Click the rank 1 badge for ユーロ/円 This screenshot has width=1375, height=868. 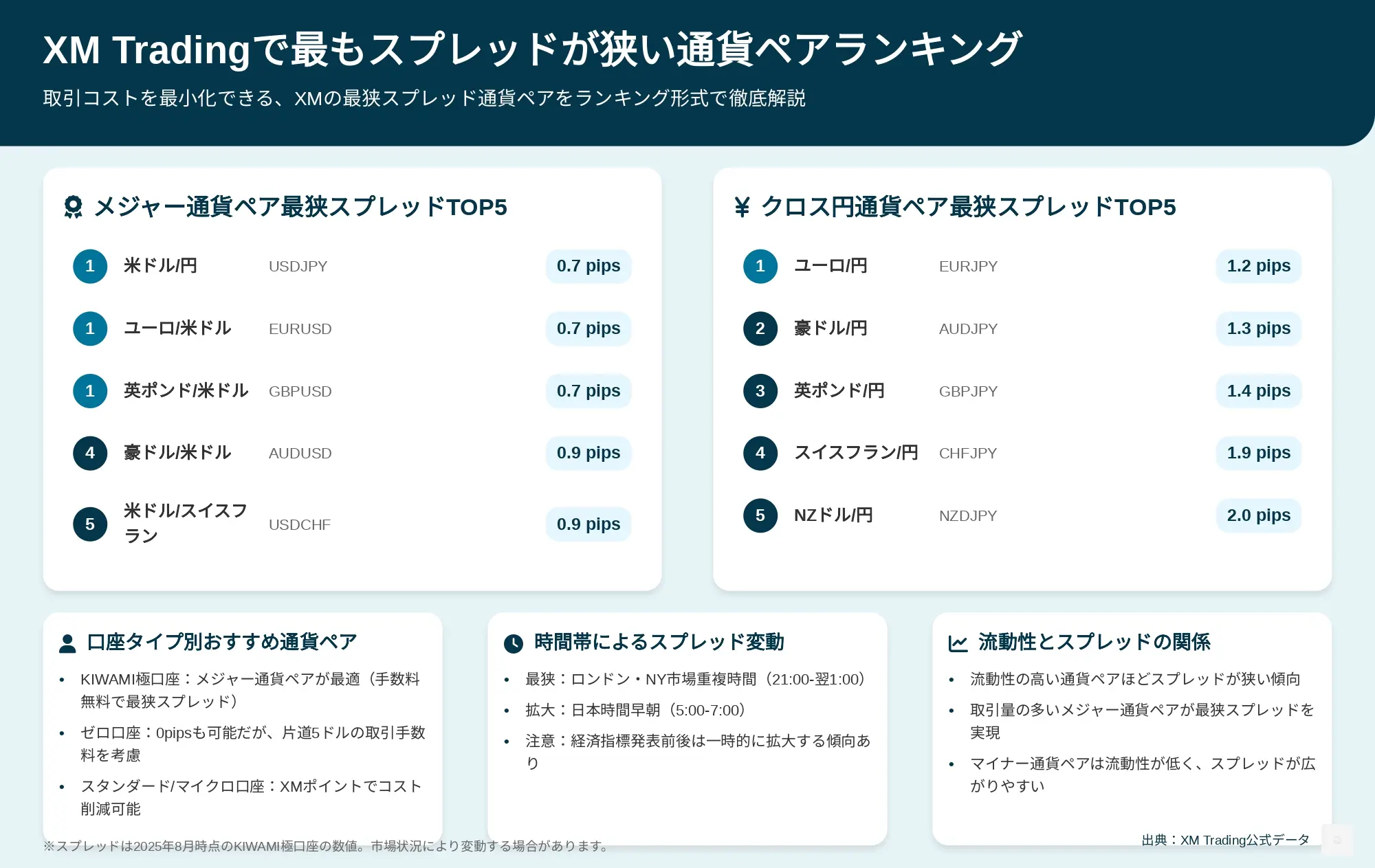tap(760, 266)
